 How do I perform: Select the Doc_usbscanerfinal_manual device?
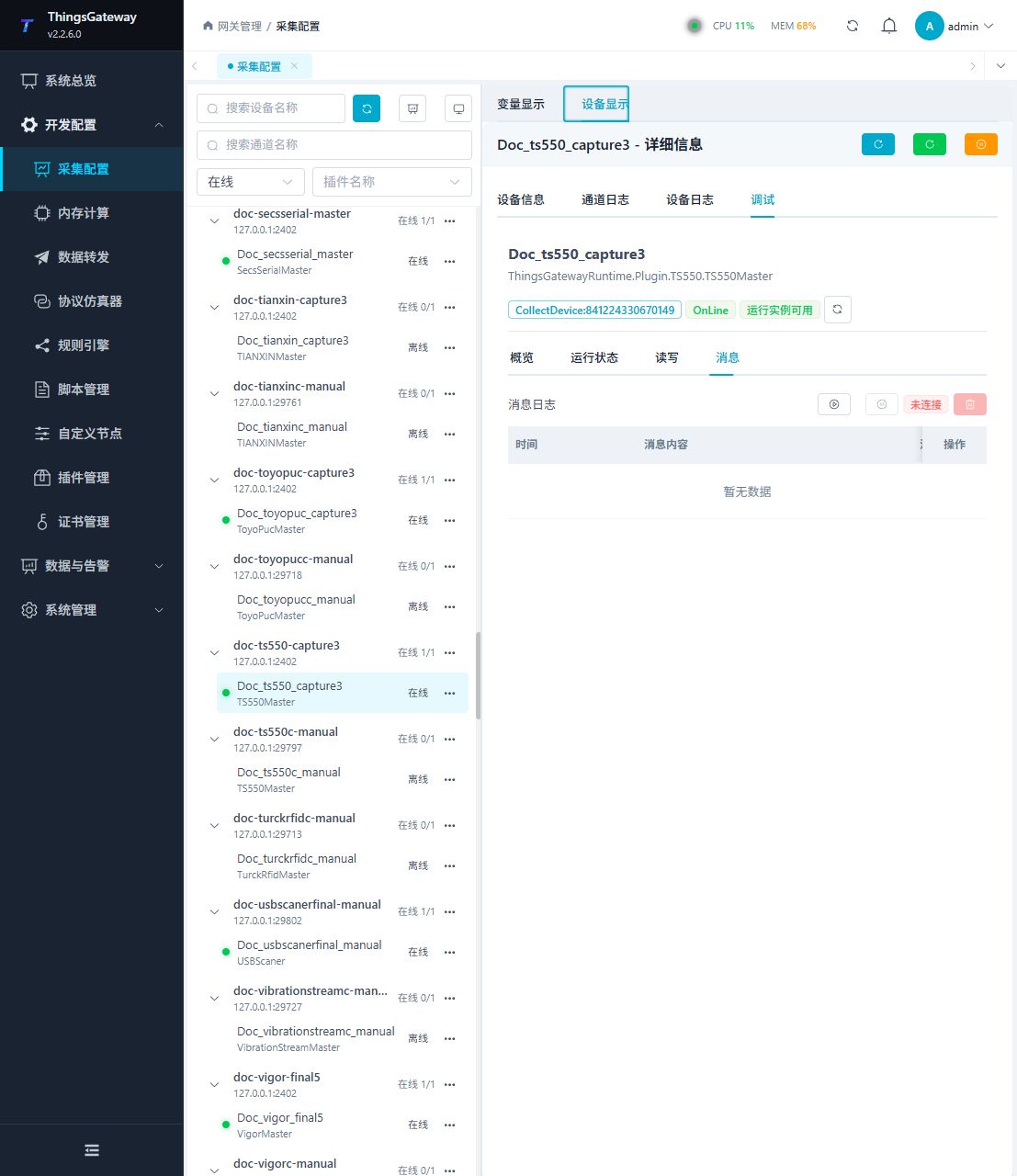pos(343,952)
